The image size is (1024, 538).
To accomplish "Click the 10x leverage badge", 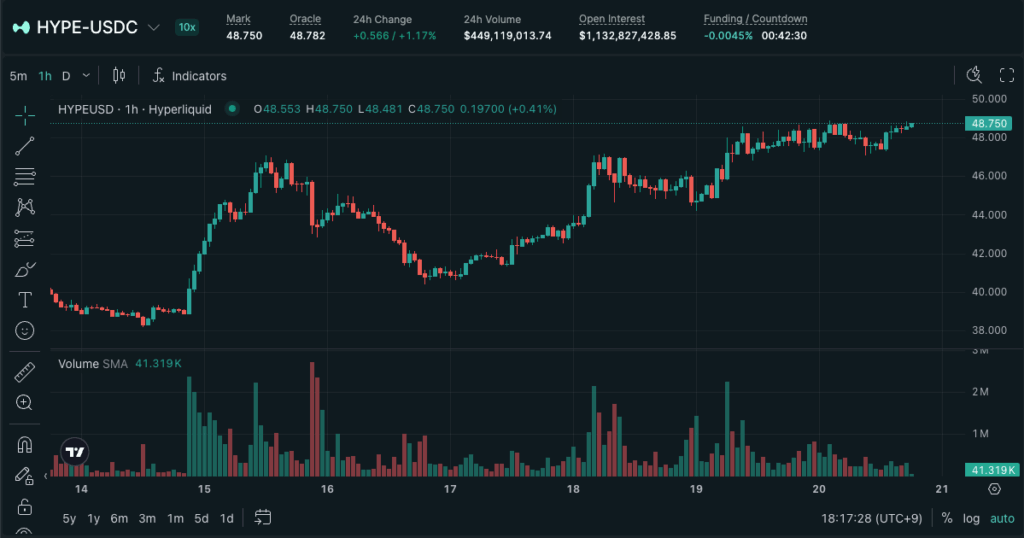I will click(187, 27).
